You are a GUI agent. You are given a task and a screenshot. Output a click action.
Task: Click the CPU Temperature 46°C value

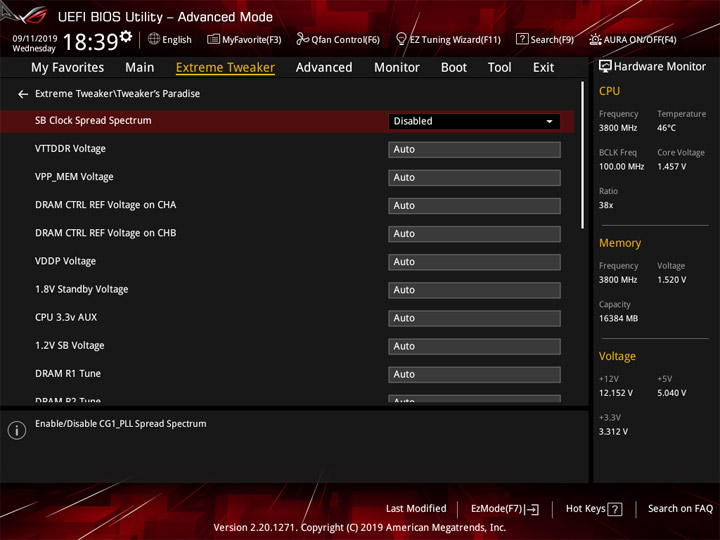[666, 128]
